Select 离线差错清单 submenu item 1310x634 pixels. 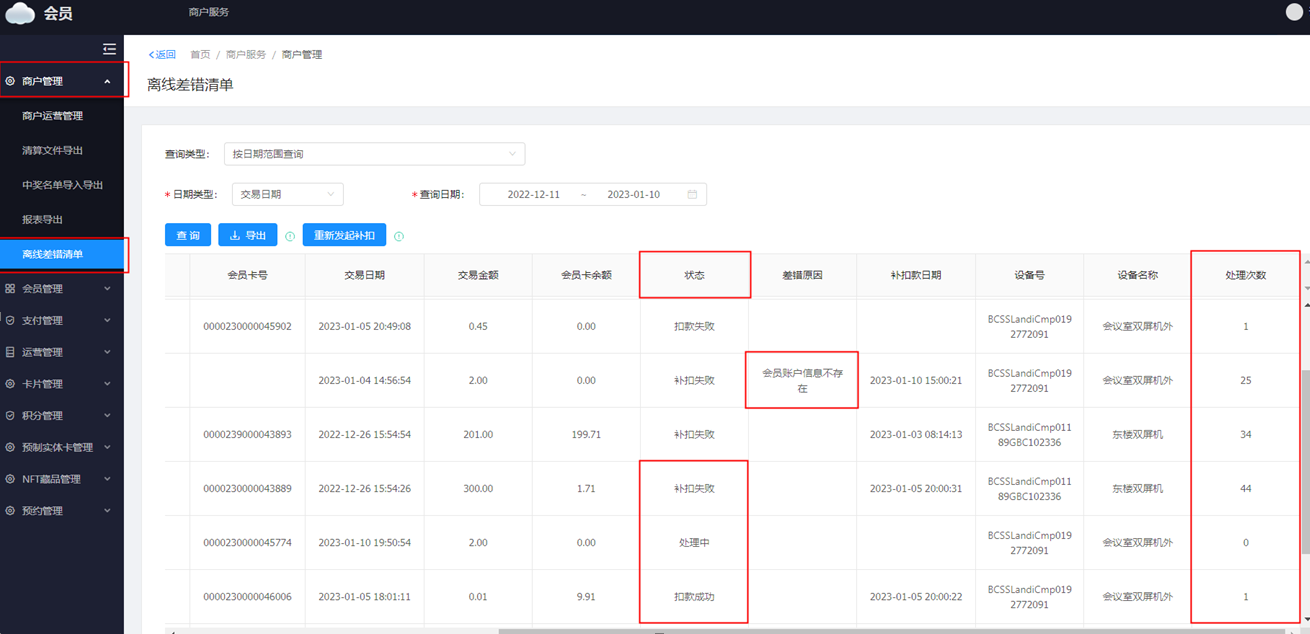click(62, 254)
